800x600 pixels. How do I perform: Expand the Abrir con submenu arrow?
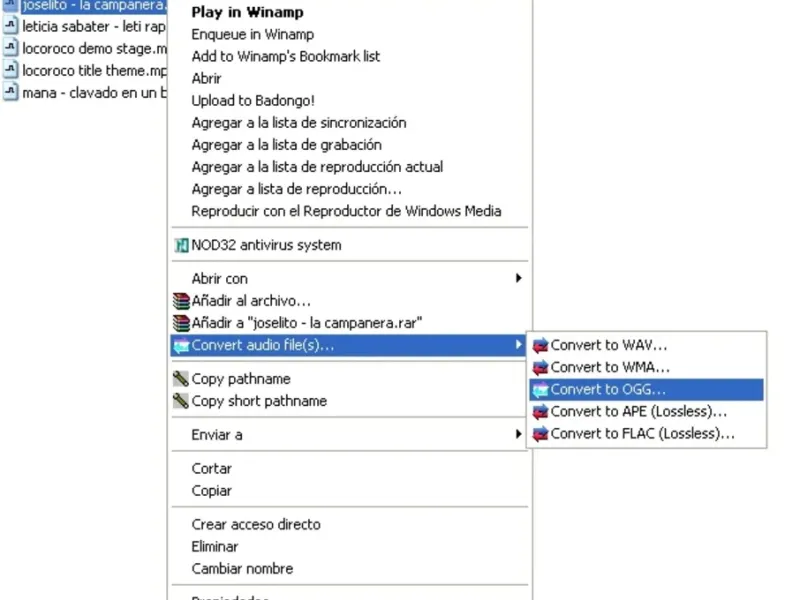pyautogui.click(x=518, y=279)
